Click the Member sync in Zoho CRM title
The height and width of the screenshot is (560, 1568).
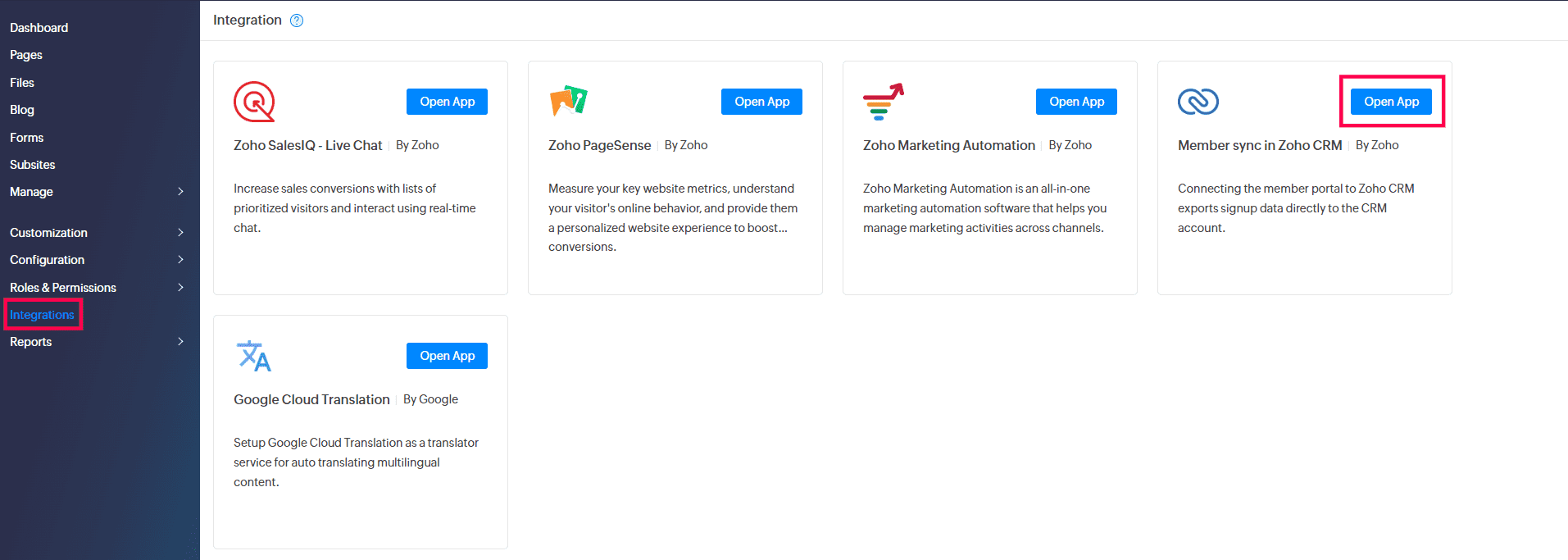point(1260,145)
